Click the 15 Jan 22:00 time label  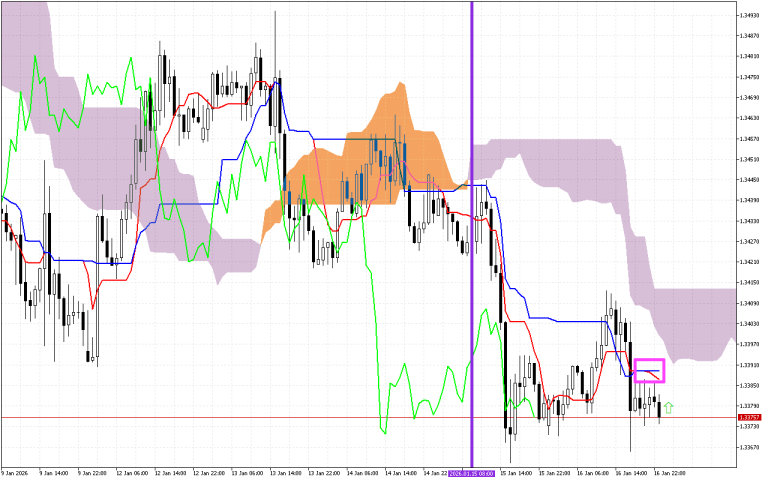click(554, 474)
